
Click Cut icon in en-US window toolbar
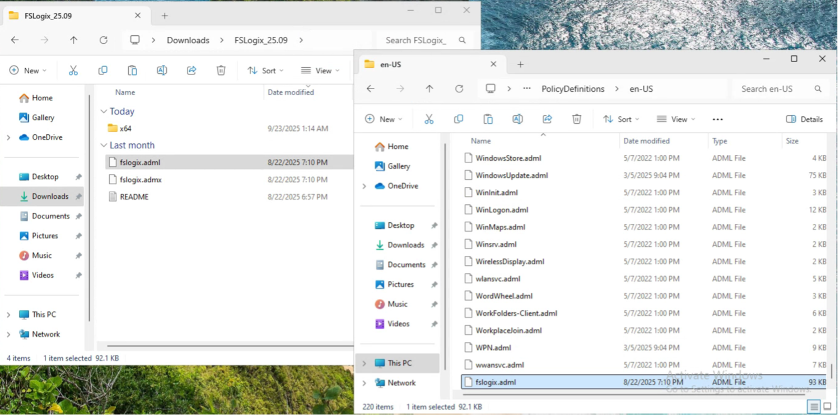click(x=429, y=119)
